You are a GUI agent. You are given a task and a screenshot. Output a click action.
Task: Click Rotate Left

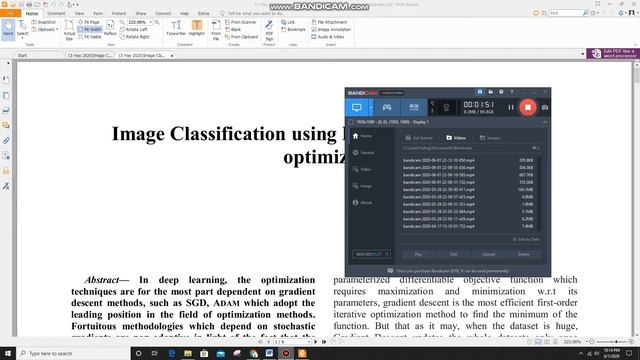[x=133, y=29]
